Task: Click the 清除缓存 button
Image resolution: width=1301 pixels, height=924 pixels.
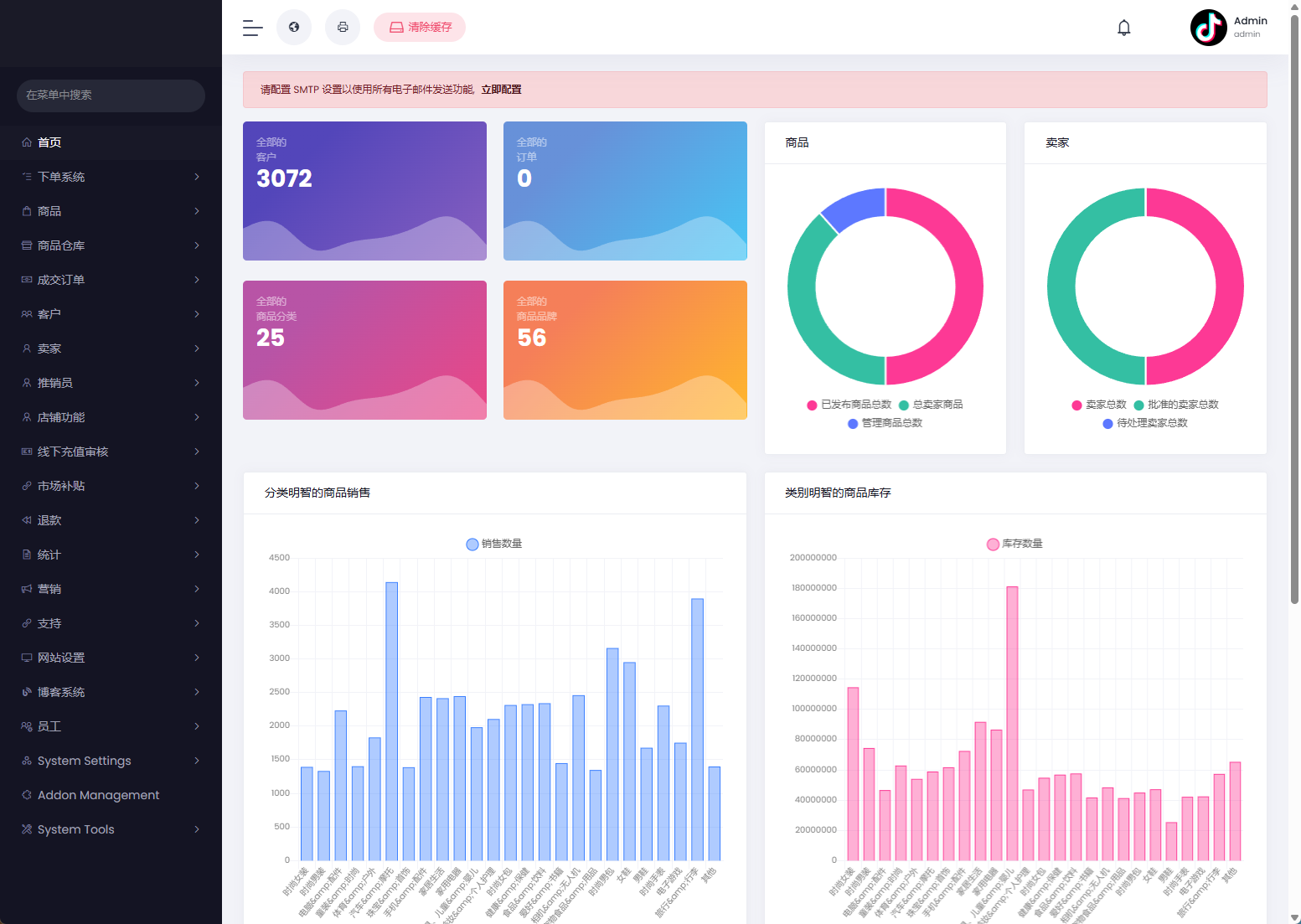Action: click(x=420, y=27)
